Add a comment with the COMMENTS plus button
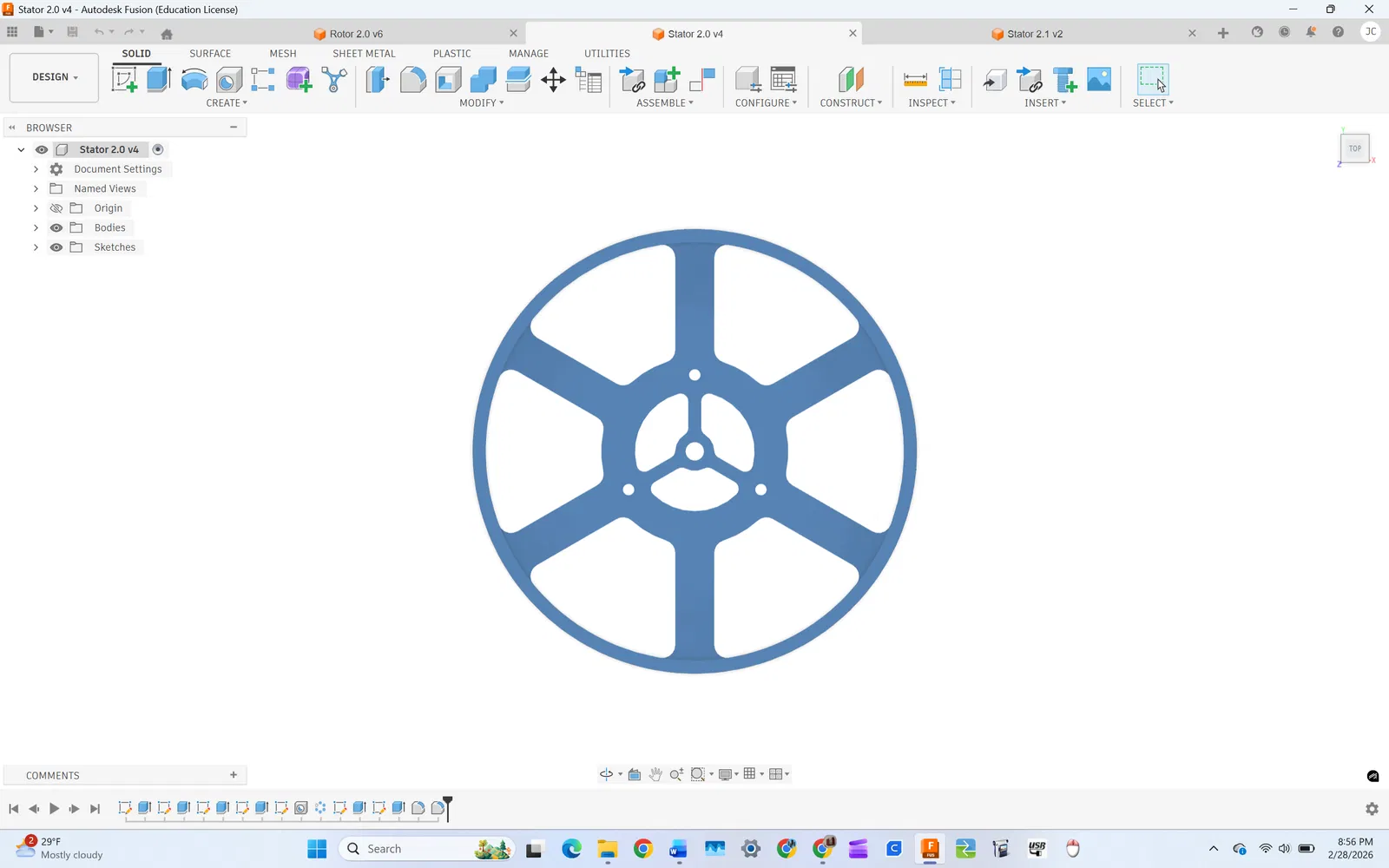Image resolution: width=1389 pixels, height=868 pixels. (234, 775)
